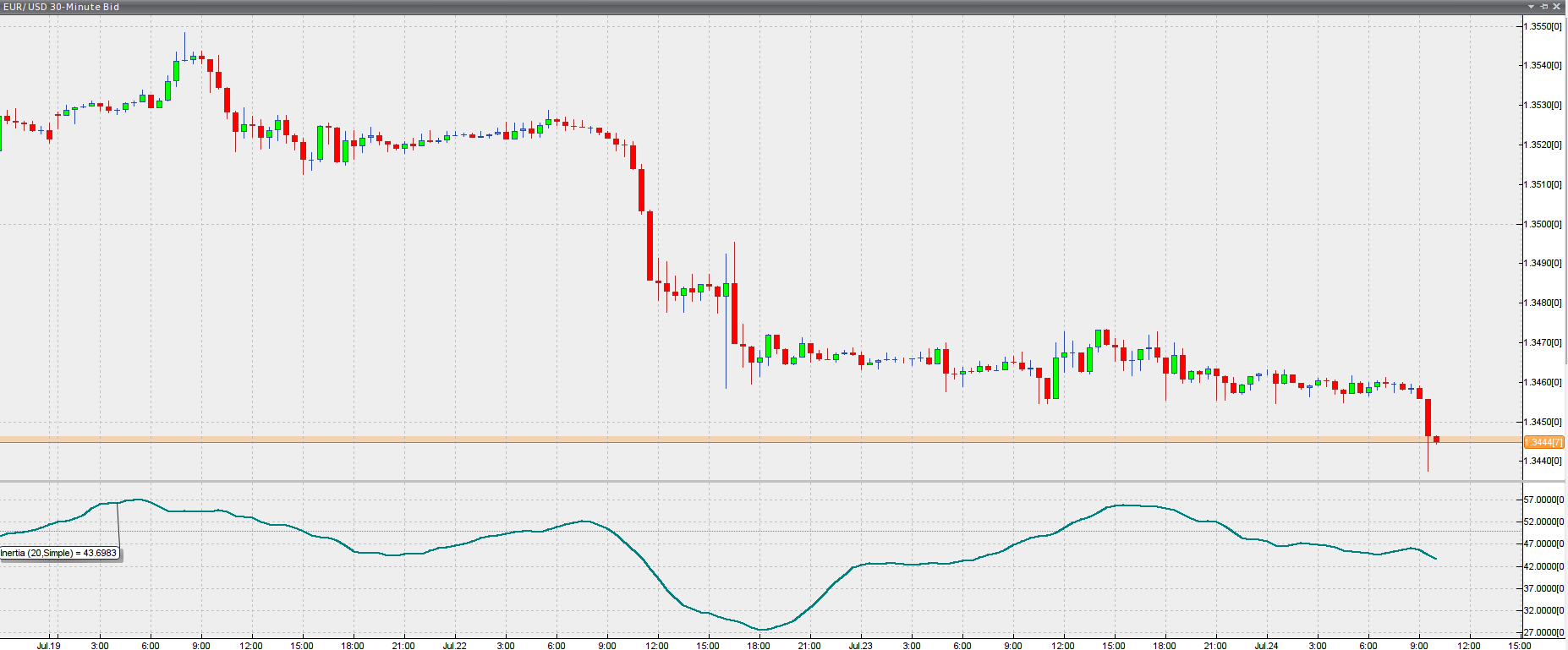Click the last red candle at chart's right end
Viewport: 1568px width, 650px height.
click(1436, 440)
